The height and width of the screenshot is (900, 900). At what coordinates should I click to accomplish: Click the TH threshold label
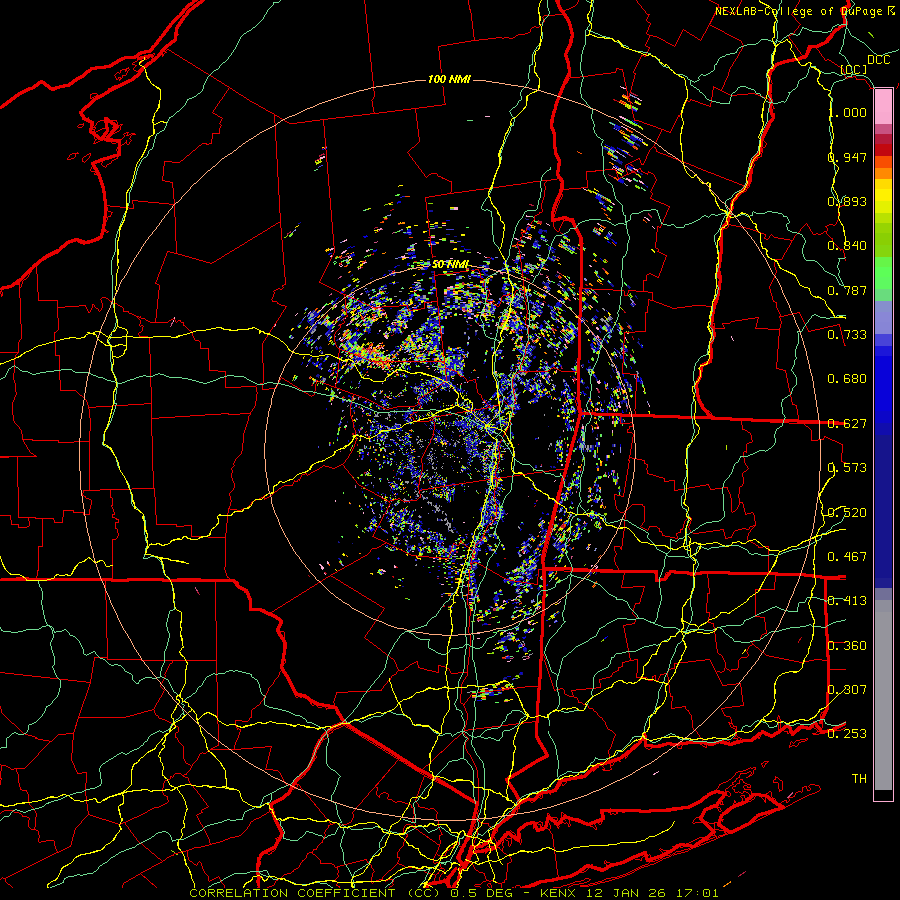859,779
